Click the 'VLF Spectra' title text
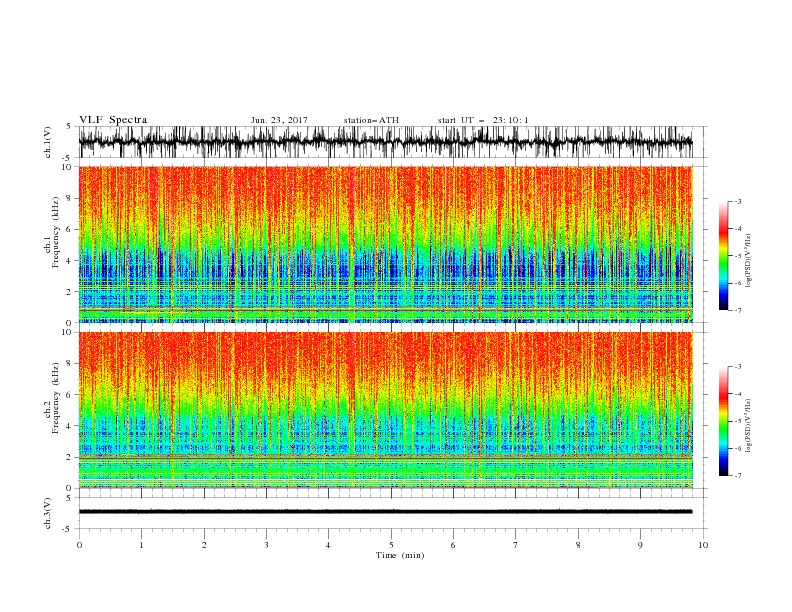This screenshot has height=612, width=792. coord(113,120)
